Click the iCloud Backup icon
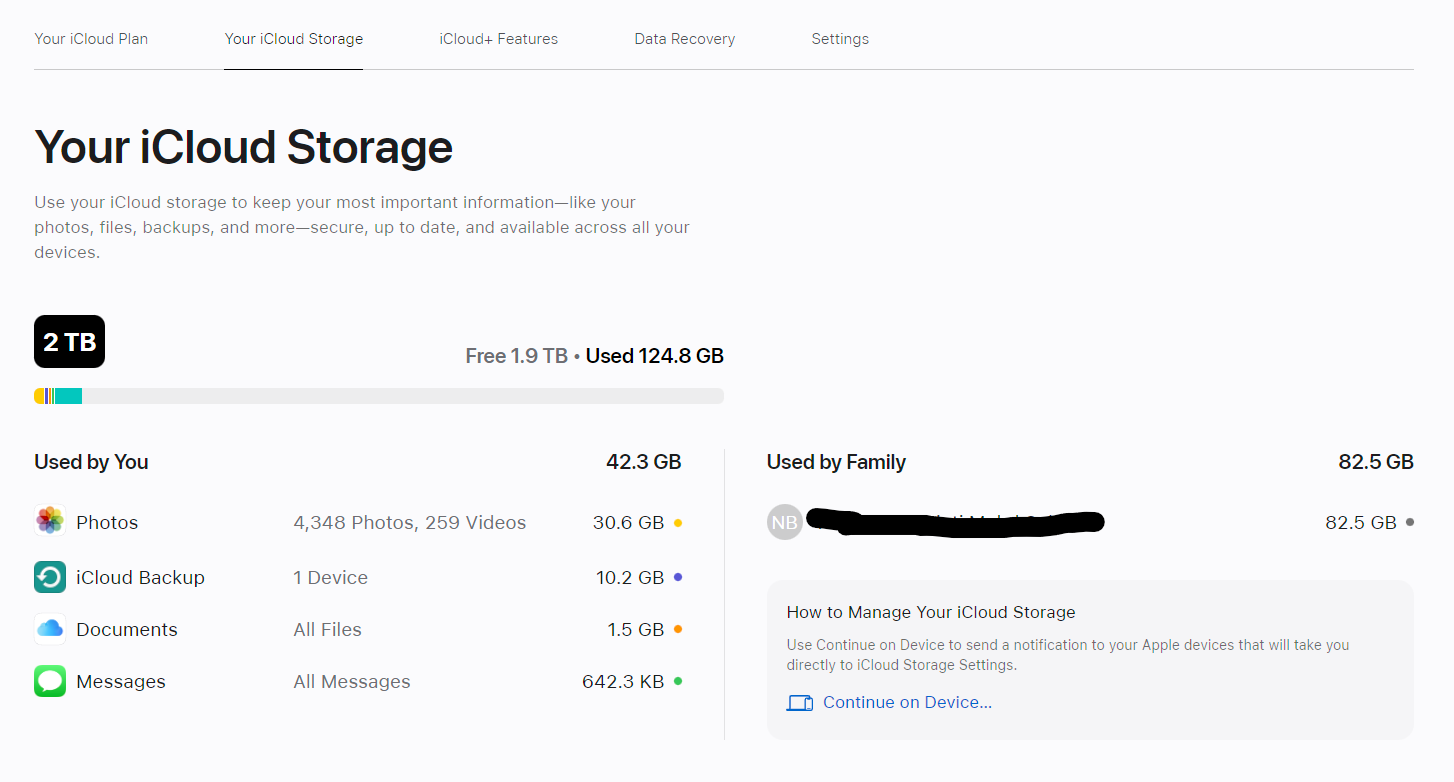1454x782 pixels. pyautogui.click(x=50, y=577)
